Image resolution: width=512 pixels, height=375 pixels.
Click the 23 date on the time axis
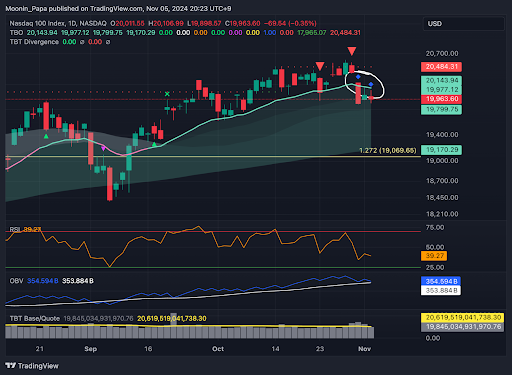(320, 349)
